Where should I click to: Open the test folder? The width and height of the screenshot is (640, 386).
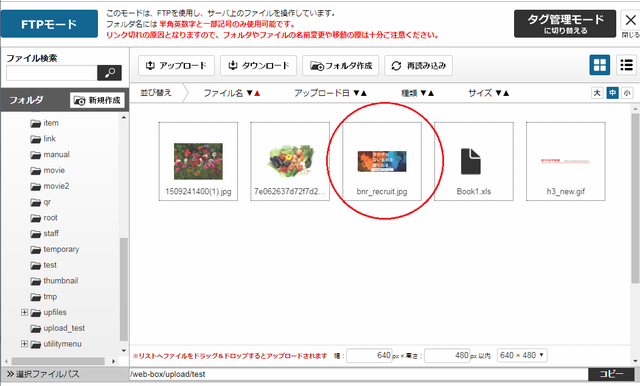44,266
